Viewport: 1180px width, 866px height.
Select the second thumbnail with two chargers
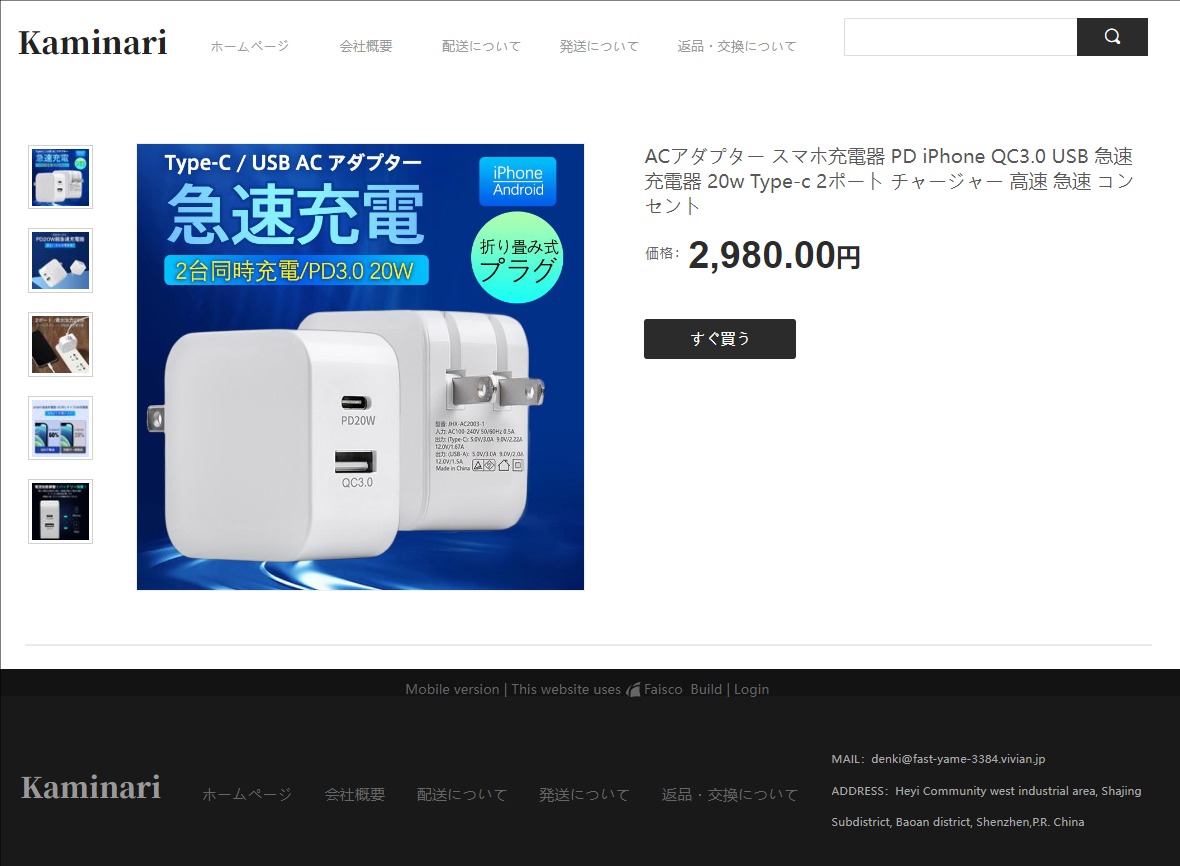[60, 260]
